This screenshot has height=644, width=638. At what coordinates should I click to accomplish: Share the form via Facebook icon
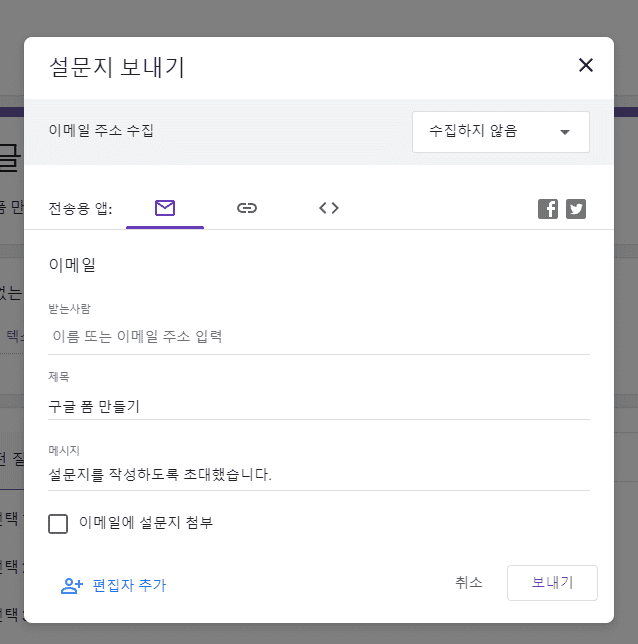click(x=548, y=209)
